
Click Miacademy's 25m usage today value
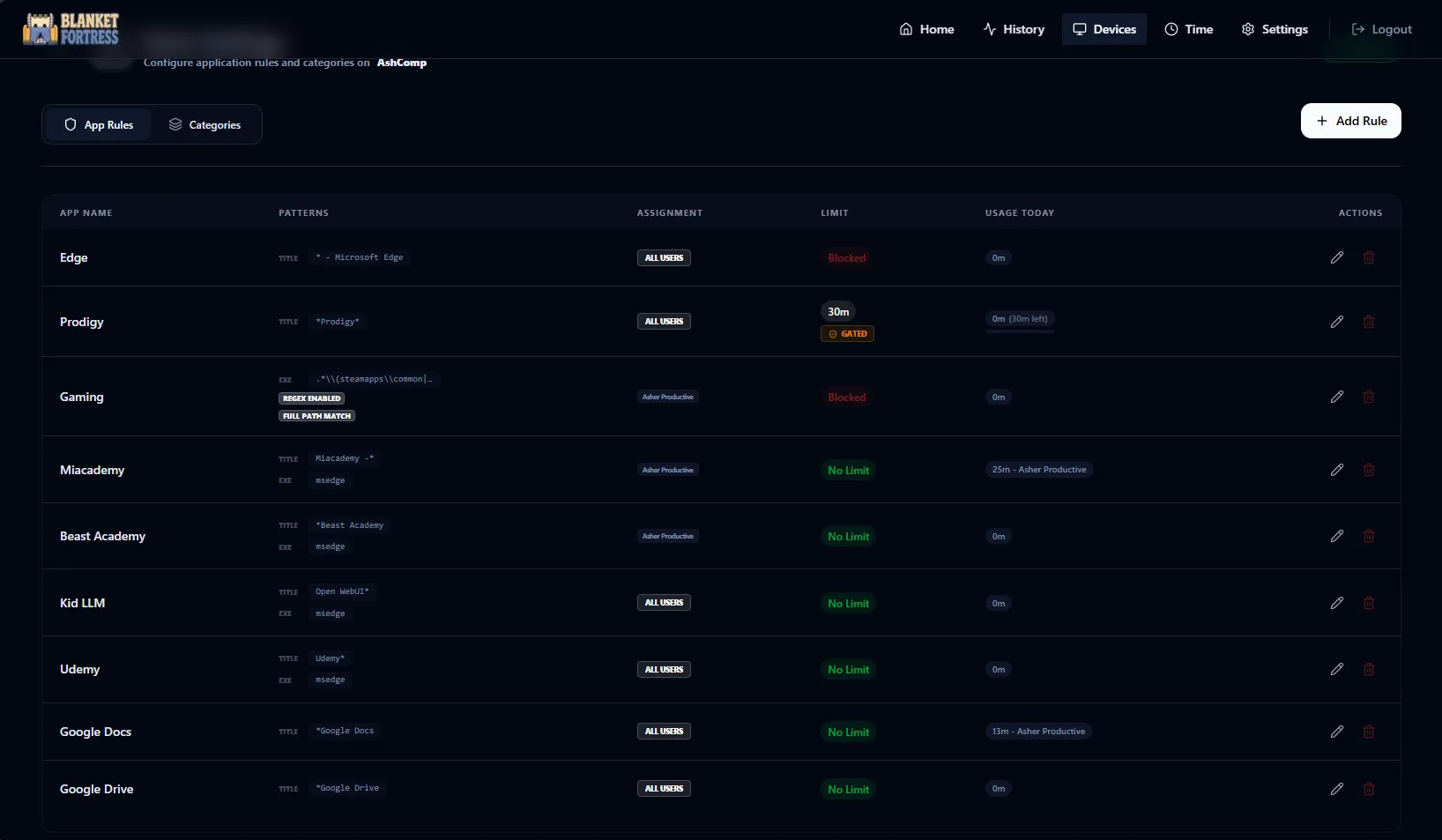(x=1039, y=470)
